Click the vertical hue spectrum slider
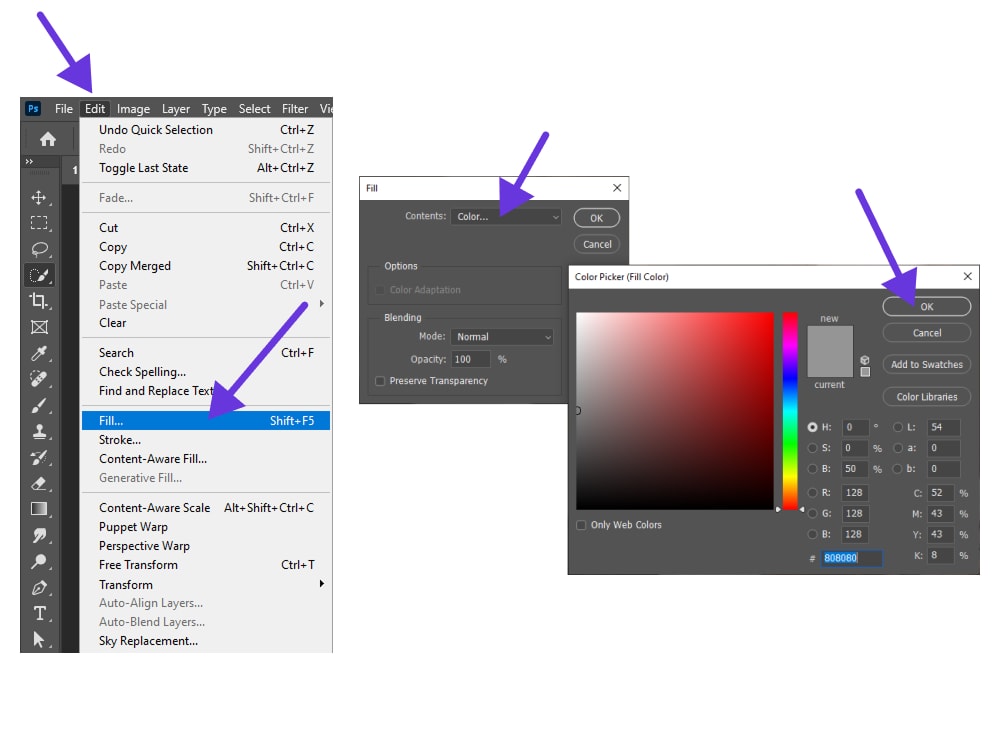 [790, 411]
